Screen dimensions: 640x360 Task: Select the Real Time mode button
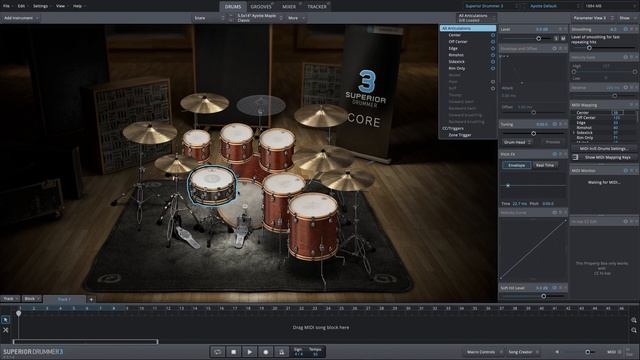coord(544,165)
